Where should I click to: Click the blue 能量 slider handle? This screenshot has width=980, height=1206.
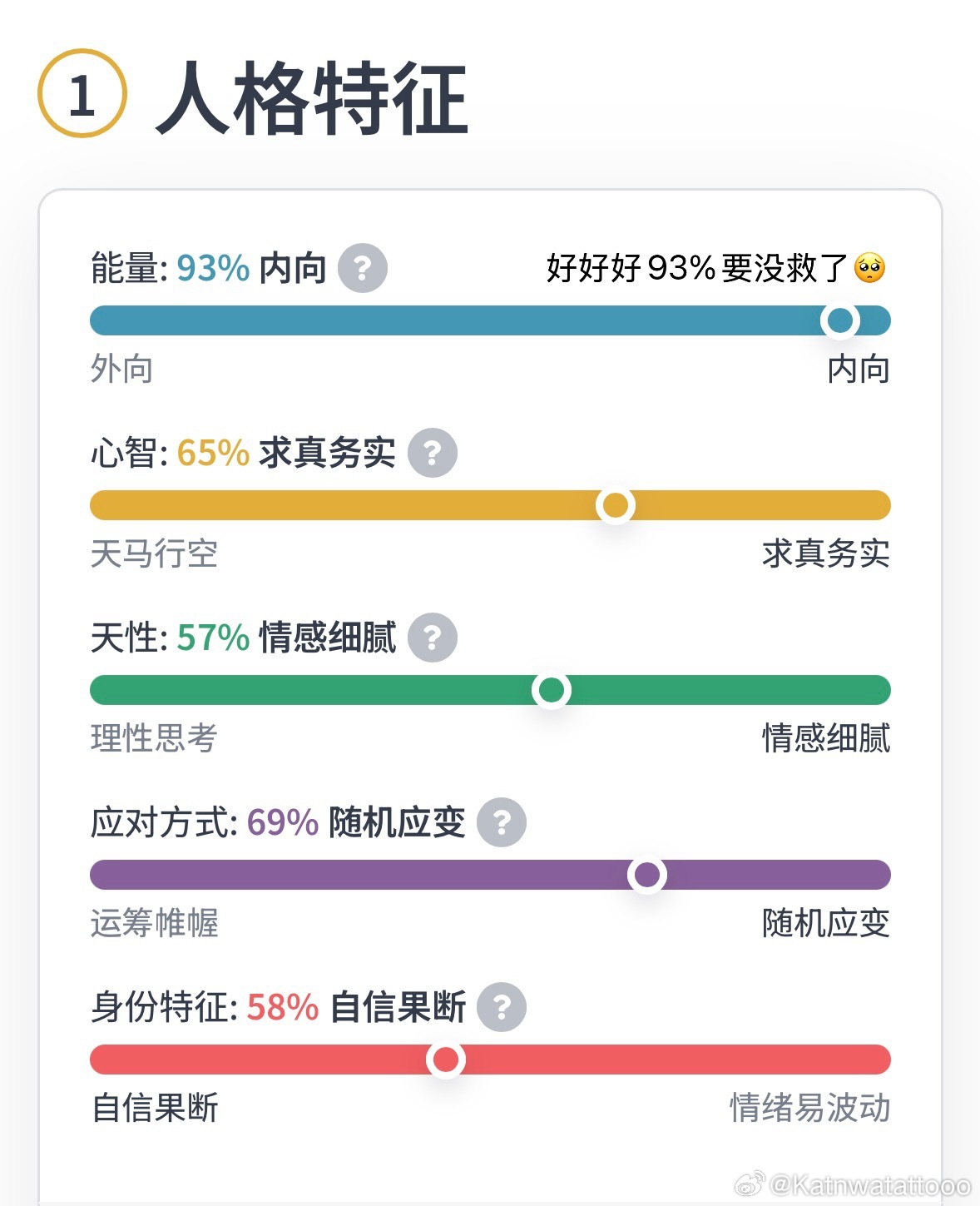tap(840, 320)
